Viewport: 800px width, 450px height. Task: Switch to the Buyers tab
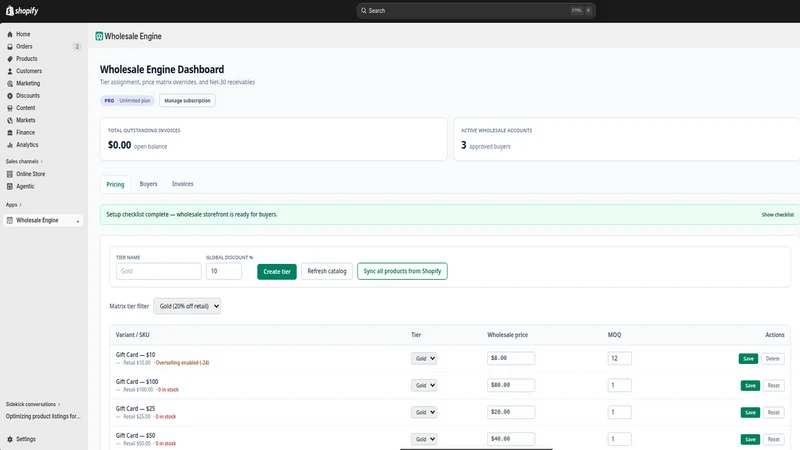tap(148, 184)
